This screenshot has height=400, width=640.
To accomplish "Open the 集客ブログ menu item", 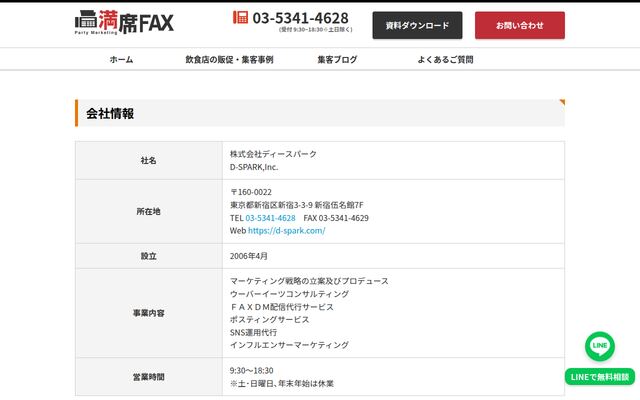I will [x=337, y=60].
